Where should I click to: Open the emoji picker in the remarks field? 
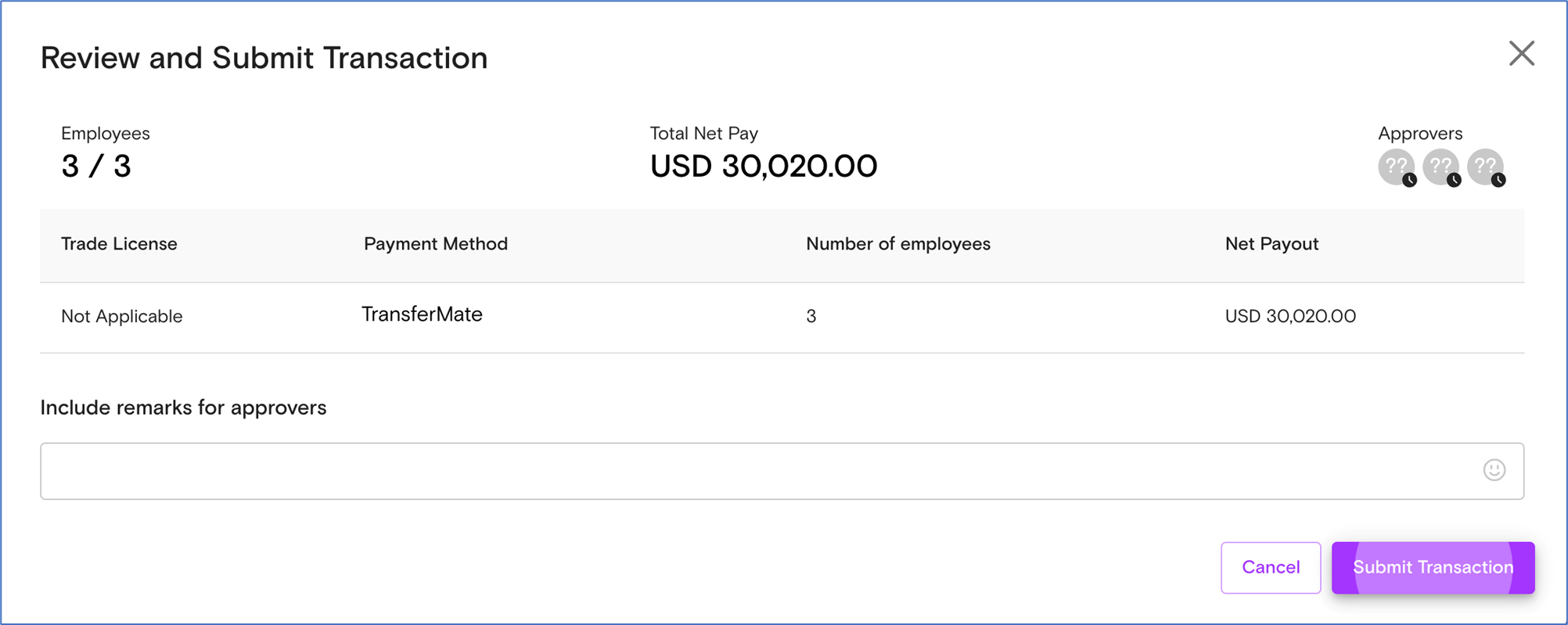click(1494, 469)
